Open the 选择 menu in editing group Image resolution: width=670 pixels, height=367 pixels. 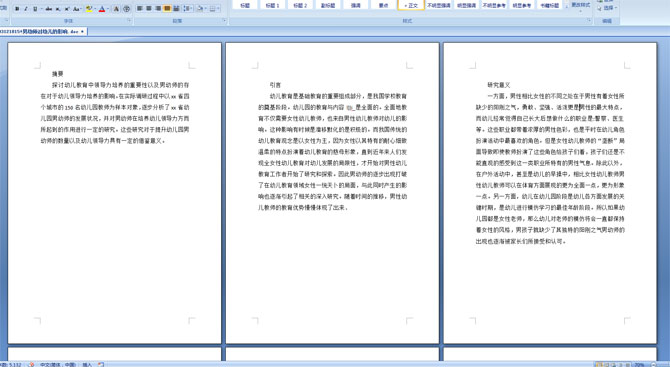click(x=607, y=8)
